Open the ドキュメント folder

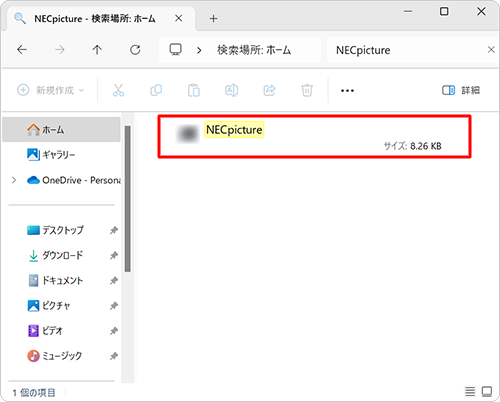coord(55,280)
